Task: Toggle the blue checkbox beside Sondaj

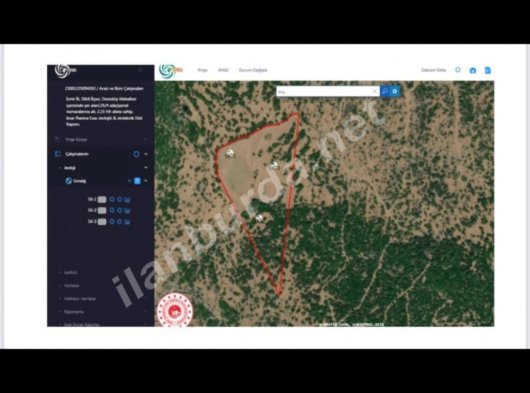Action: pyautogui.click(x=137, y=181)
